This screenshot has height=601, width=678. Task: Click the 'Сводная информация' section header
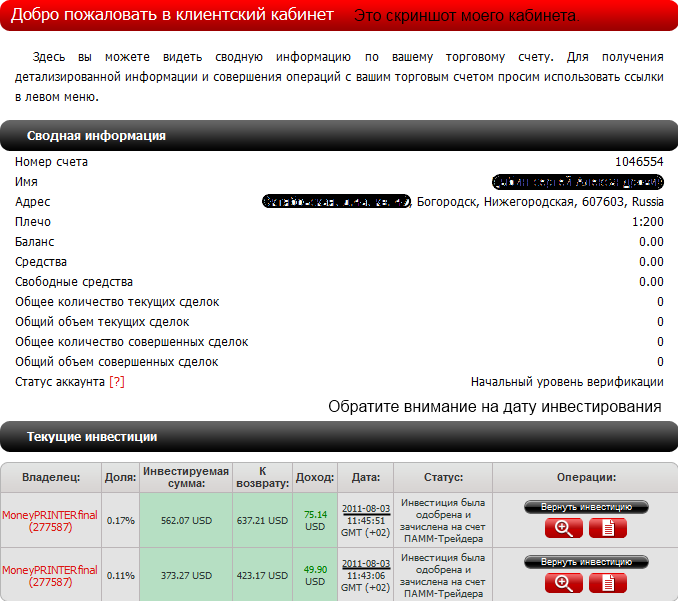click(x=96, y=136)
